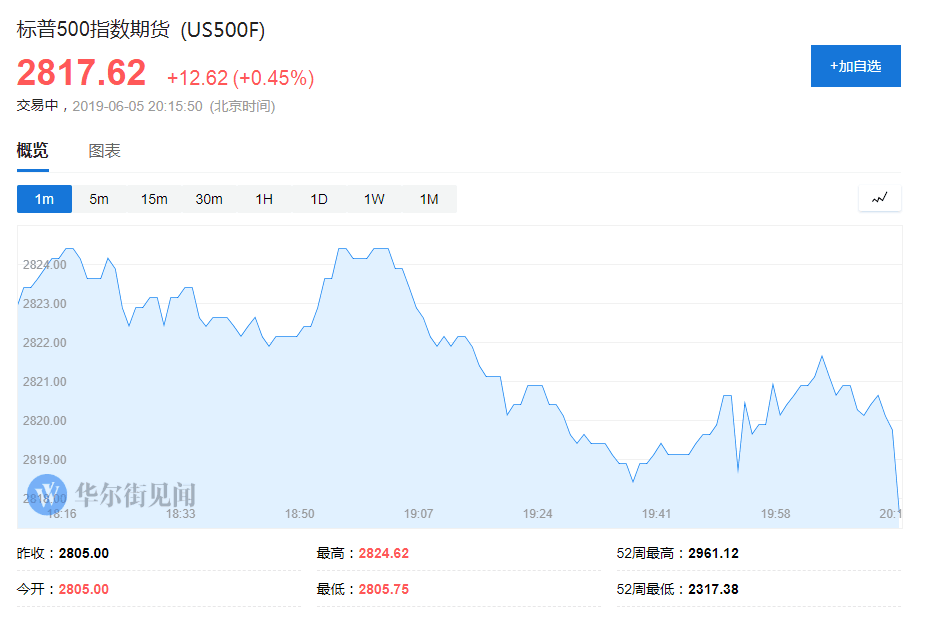This screenshot has height=620, width=928.
Task: Switch to the 1W weekly view
Action: (374, 199)
